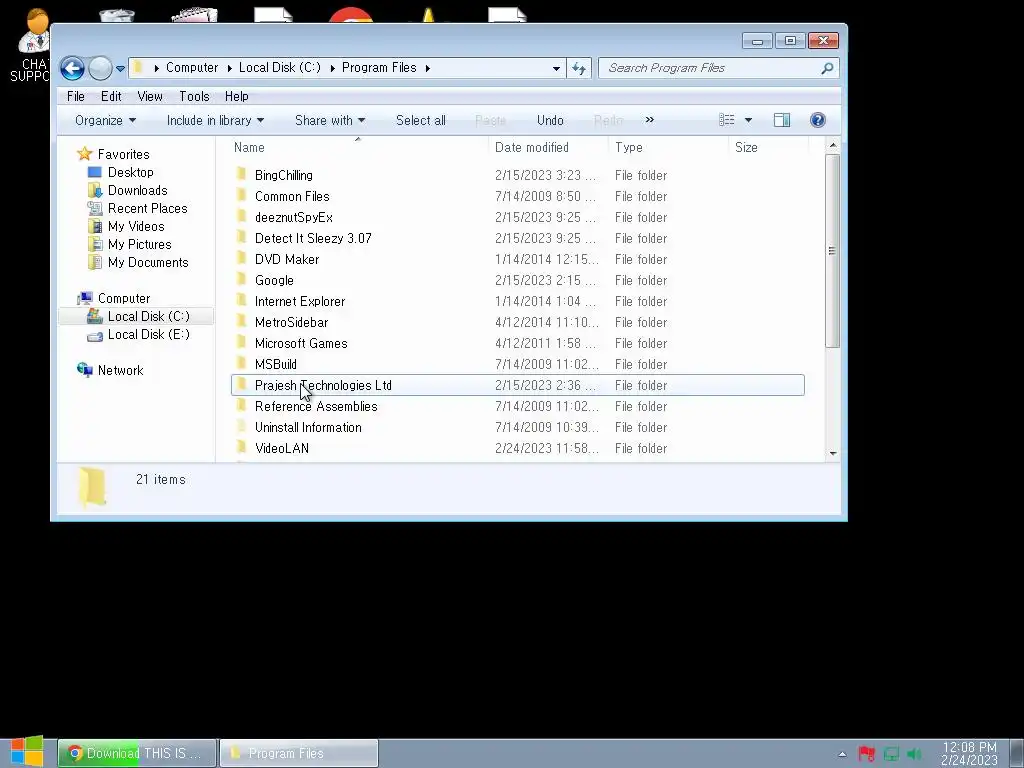
Task: Select Computer in navigation pane
Action: coord(123,298)
